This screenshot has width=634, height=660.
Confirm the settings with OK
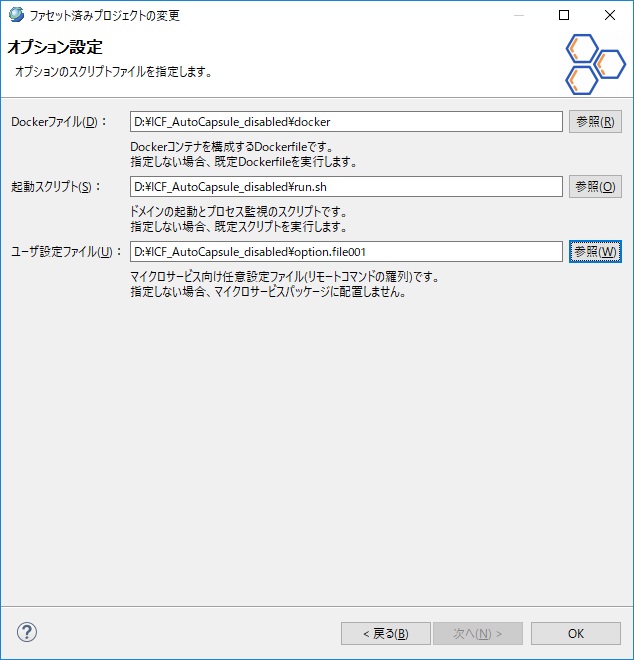point(575,633)
